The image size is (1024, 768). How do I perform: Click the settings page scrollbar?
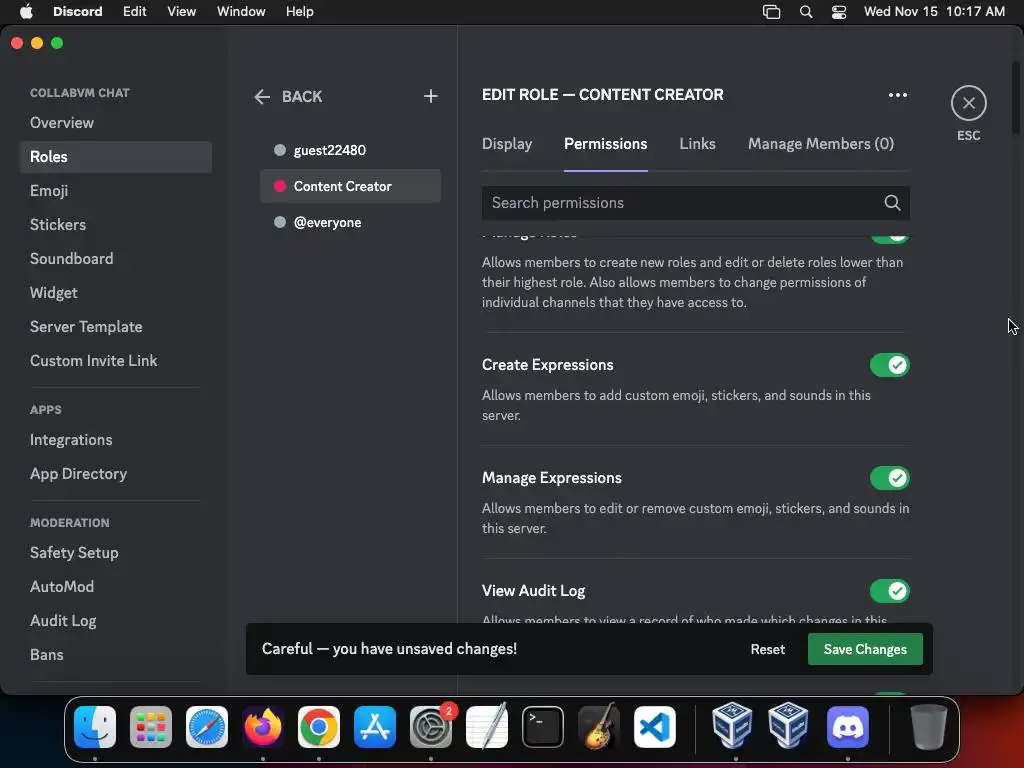[1016, 97]
